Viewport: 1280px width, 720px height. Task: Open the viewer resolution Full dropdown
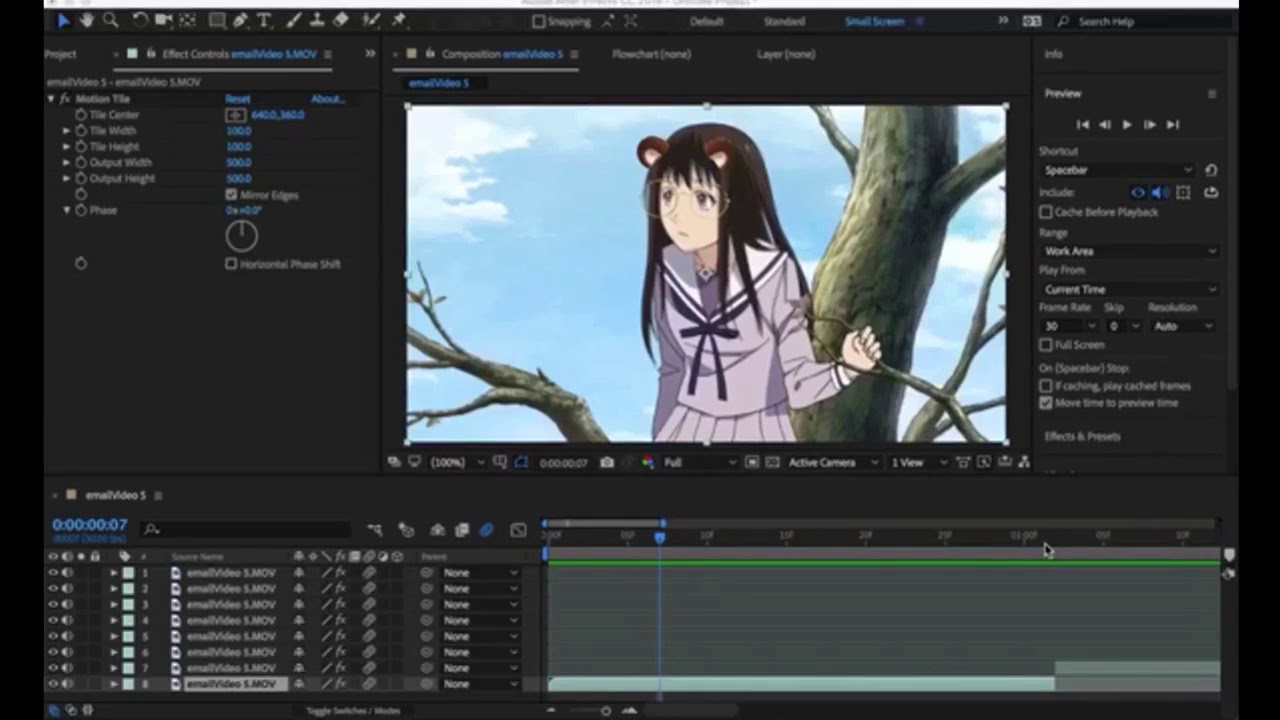click(700, 462)
